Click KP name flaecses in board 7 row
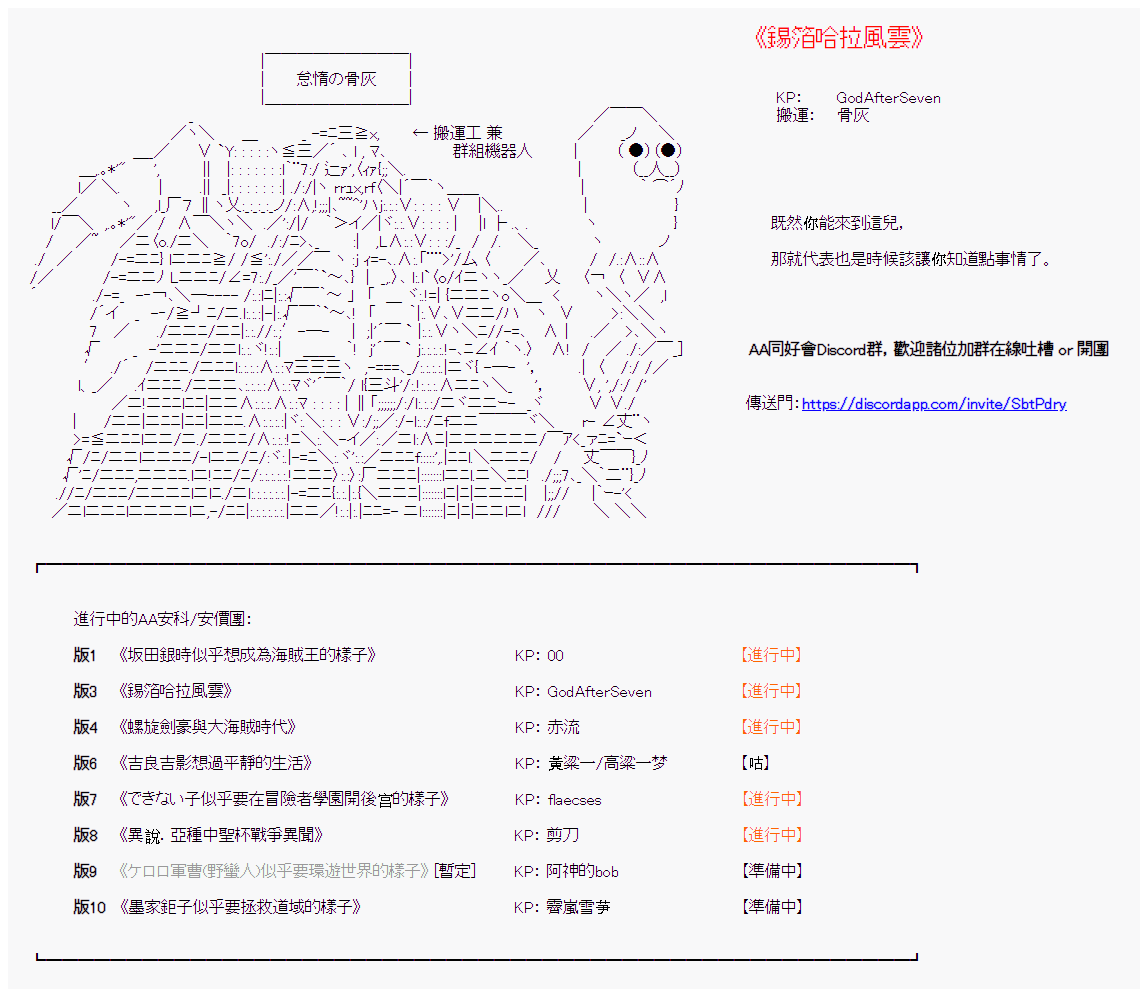 pos(574,800)
